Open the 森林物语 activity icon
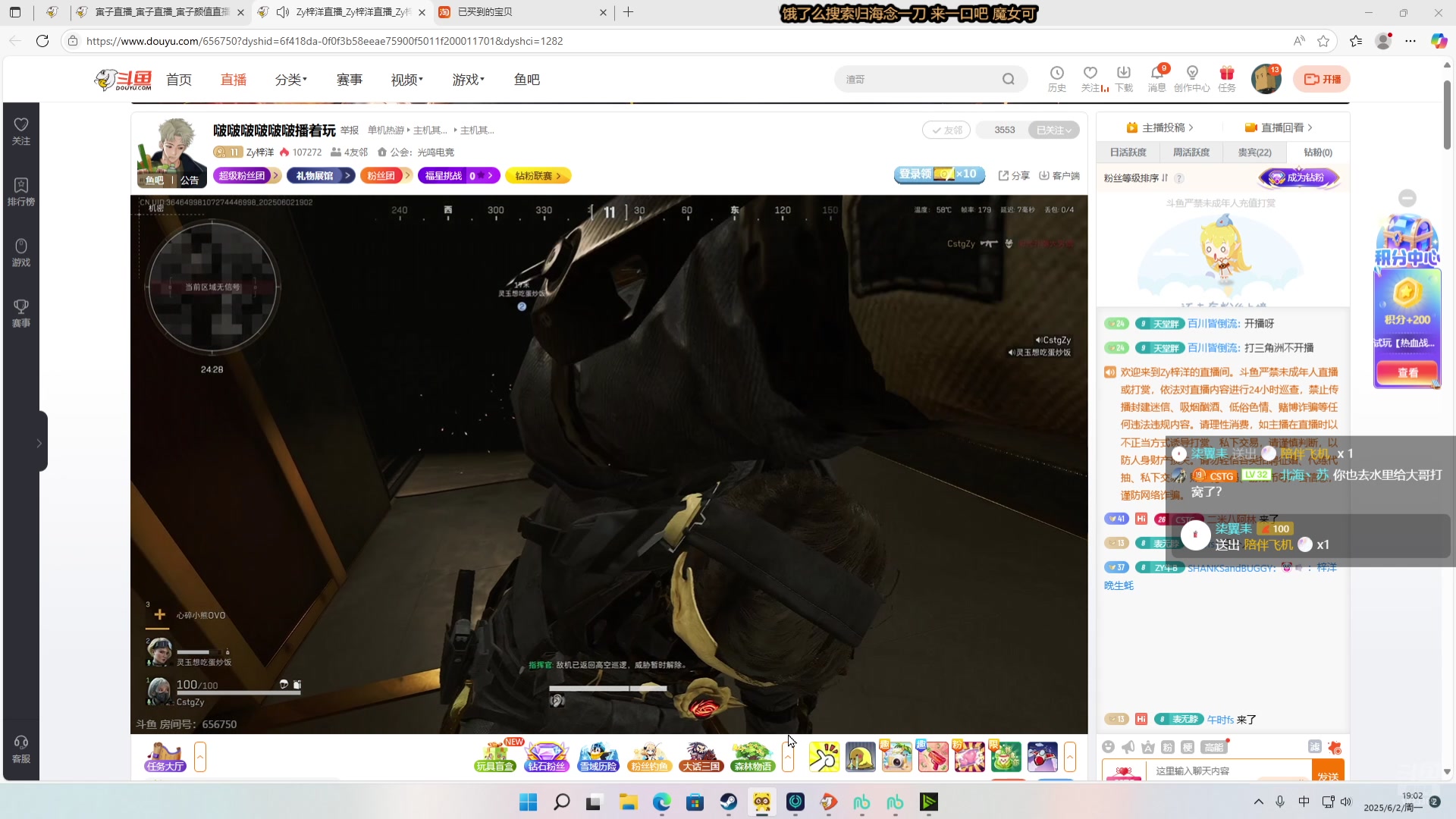 pyautogui.click(x=752, y=756)
